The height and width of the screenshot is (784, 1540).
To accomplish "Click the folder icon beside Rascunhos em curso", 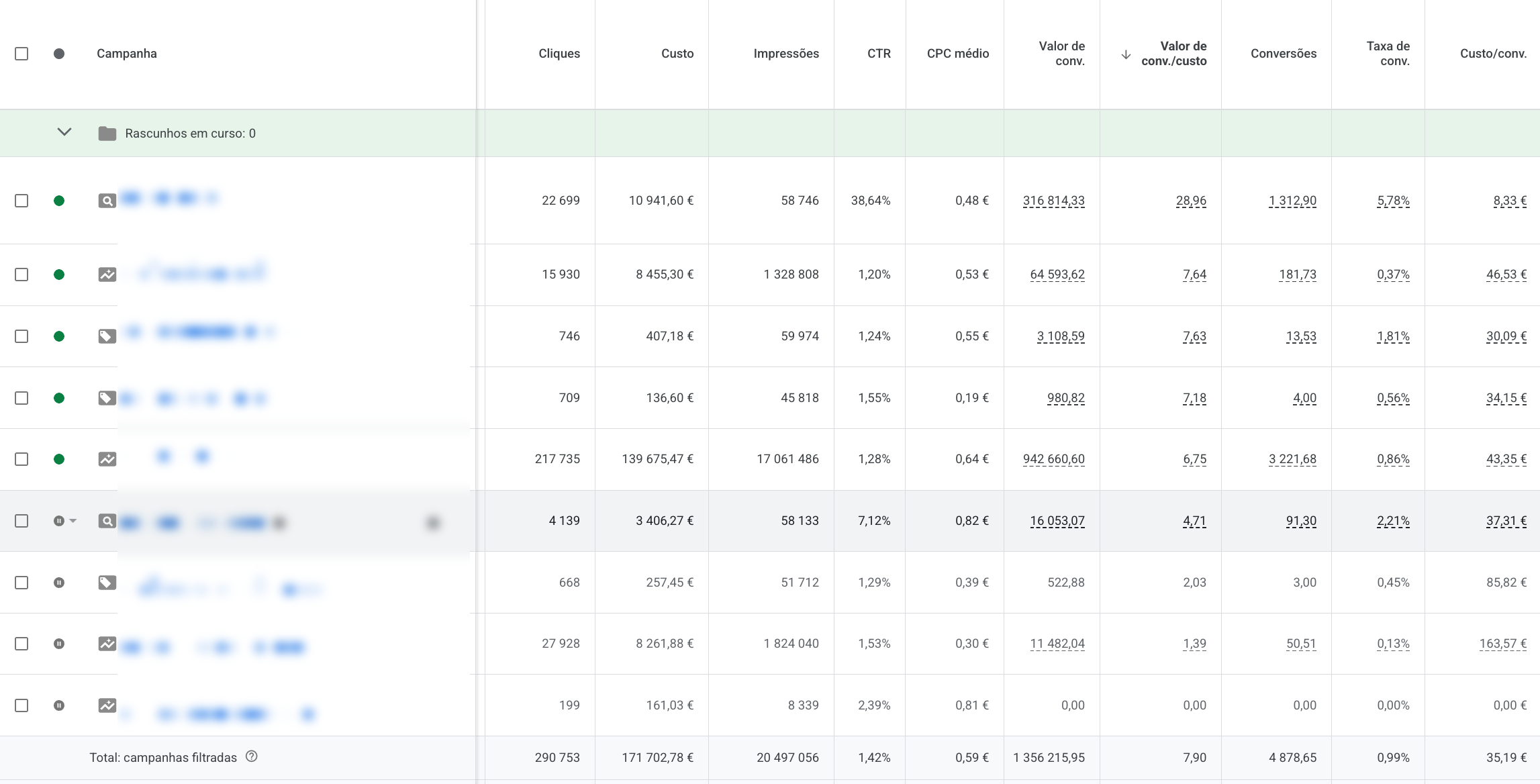I will [107, 134].
